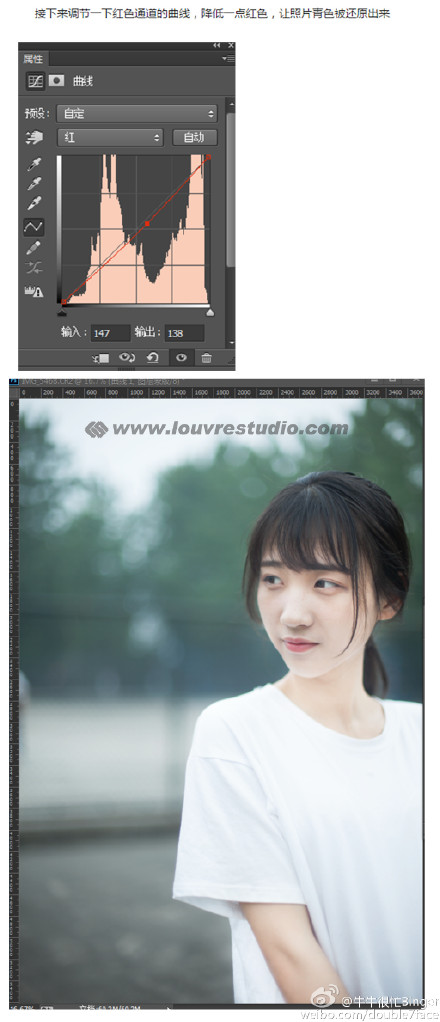Select the edit points curve tool
The image size is (440, 1022).
pyautogui.click(x=34, y=226)
